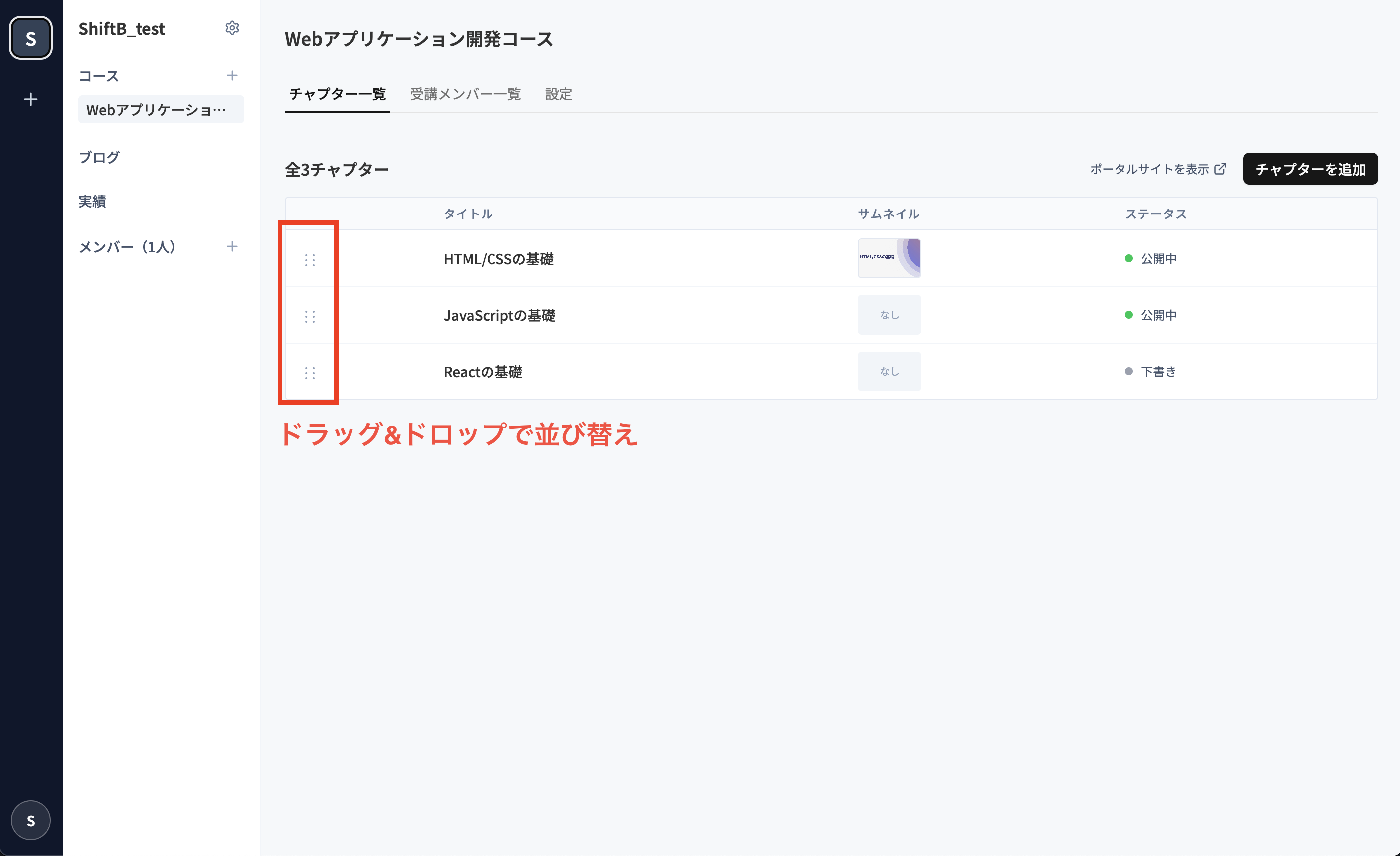1400x856 pixels.
Task: Open the 設定 tab
Action: coord(559,94)
